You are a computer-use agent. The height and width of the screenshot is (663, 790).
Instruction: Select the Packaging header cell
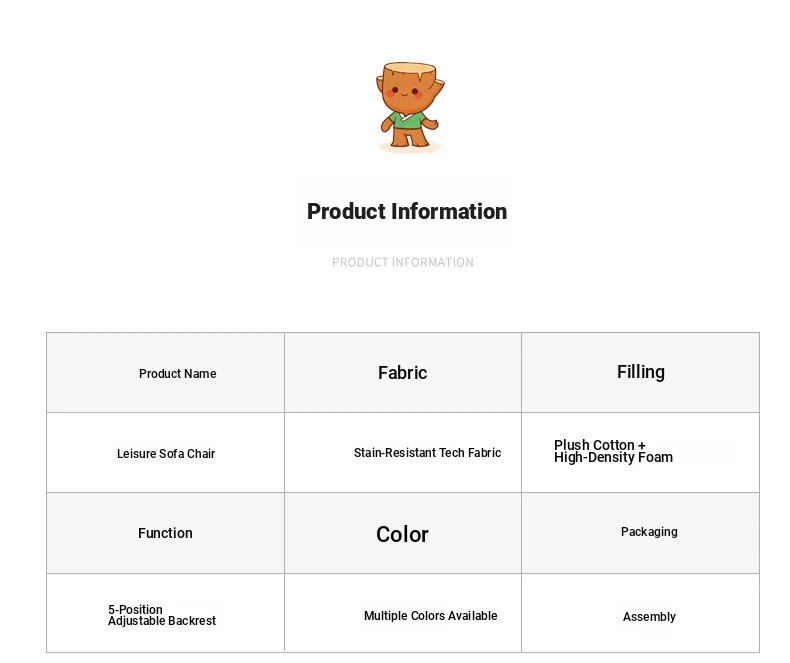[x=649, y=532]
